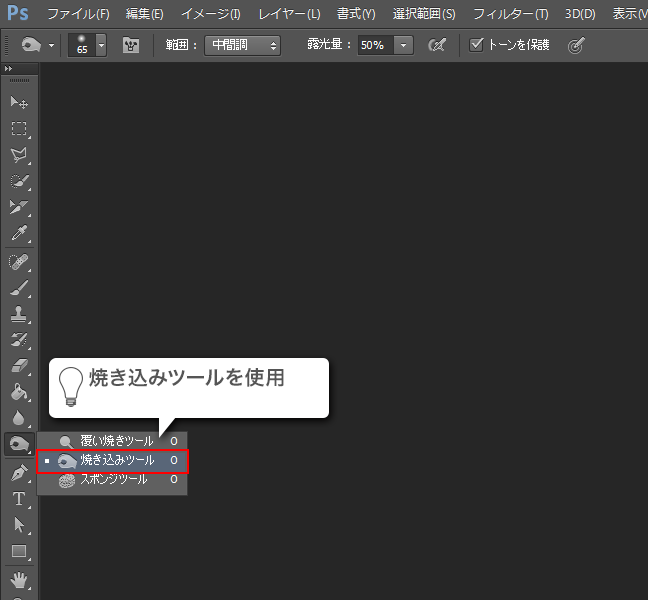The width and height of the screenshot is (648, 600).
Task: Choose the Clone Stamp tool
Action: click(x=19, y=314)
